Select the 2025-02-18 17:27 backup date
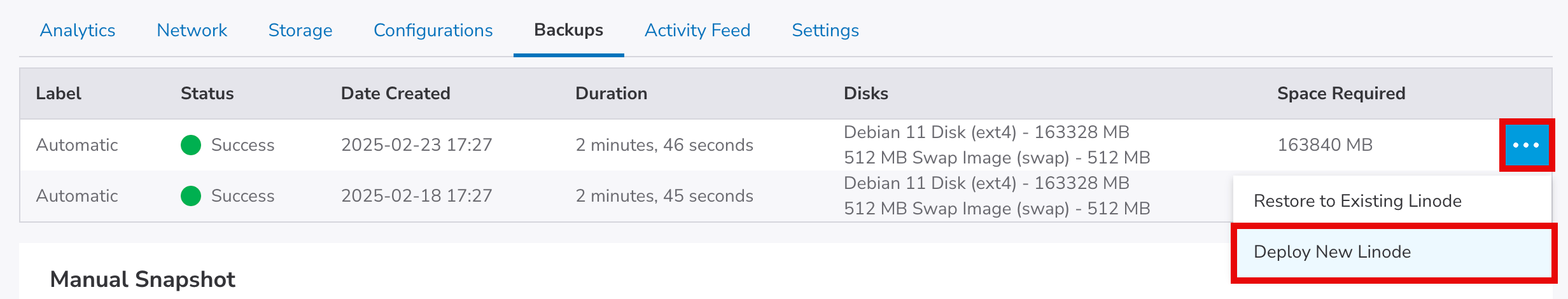The image size is (1568, 299). (416, 196)
